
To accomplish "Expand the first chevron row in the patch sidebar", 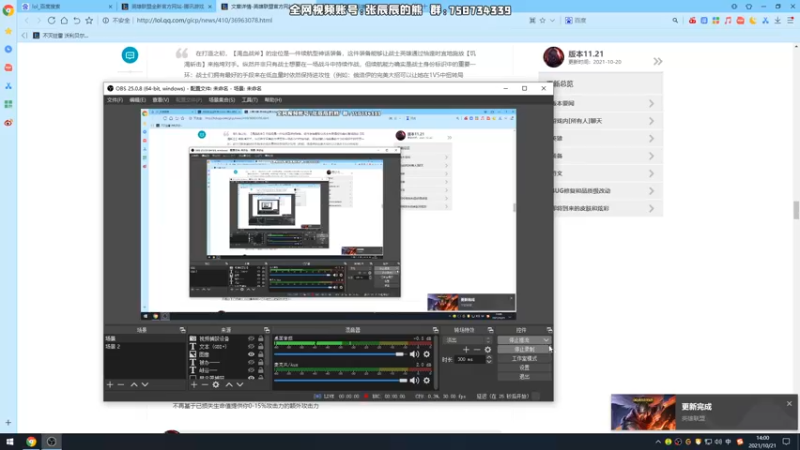I will (x=652, y=104).
